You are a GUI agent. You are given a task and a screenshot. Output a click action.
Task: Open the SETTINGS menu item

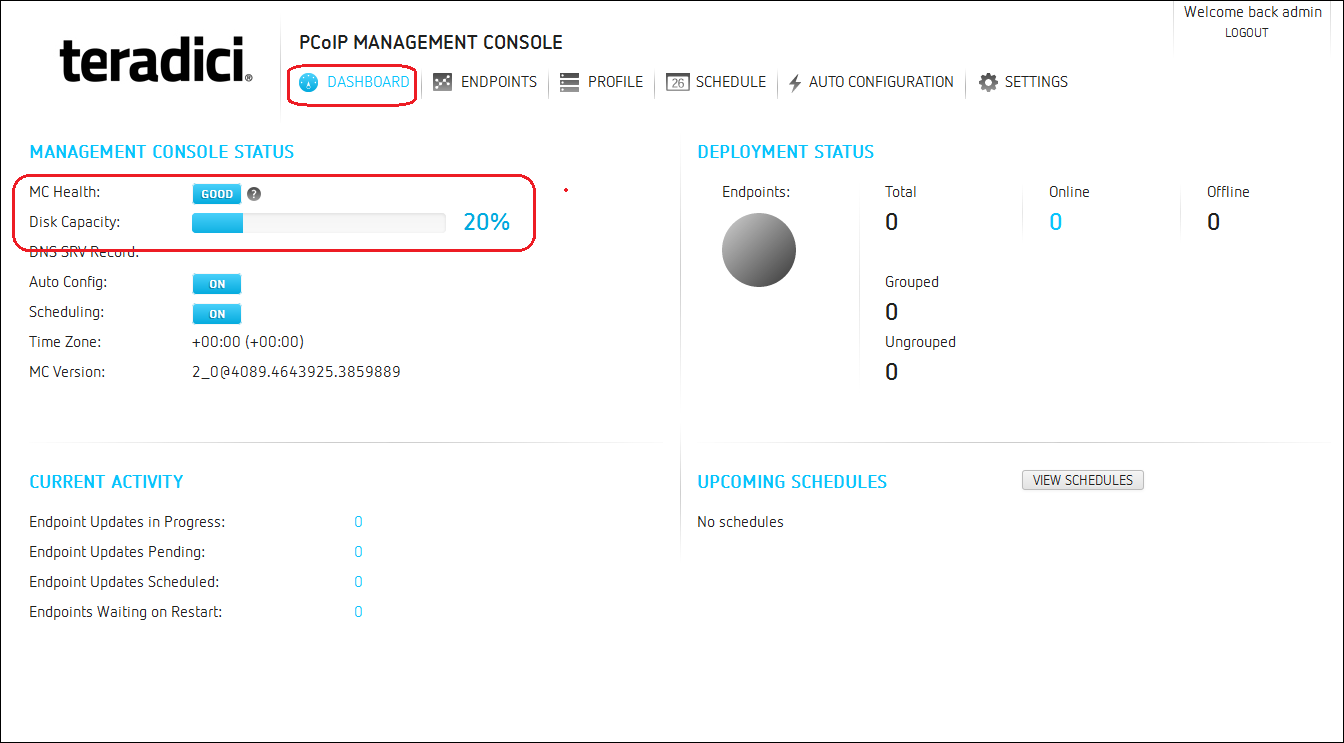1036,82
